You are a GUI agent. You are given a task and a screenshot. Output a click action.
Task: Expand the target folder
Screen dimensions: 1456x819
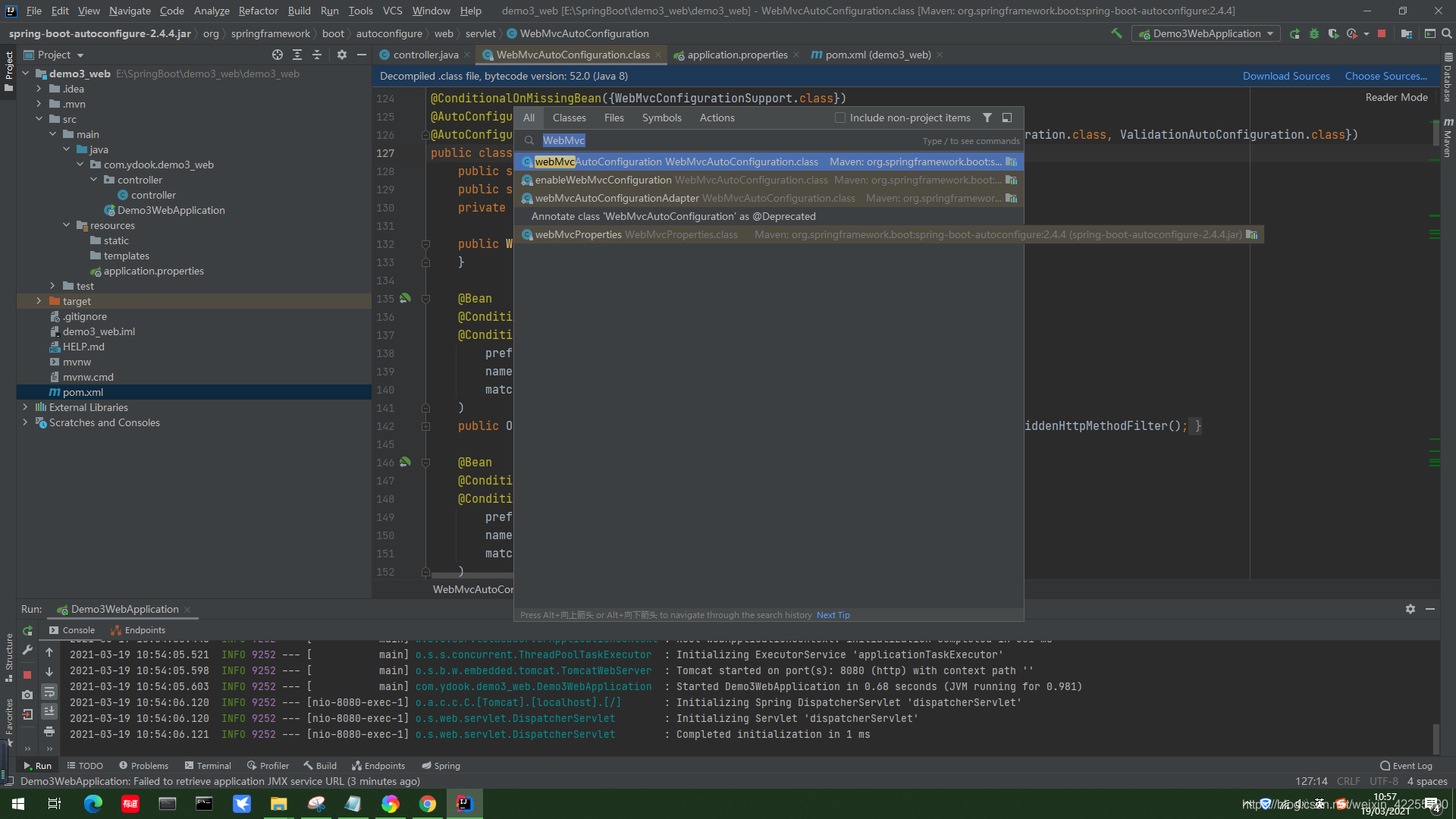[39, 301]
